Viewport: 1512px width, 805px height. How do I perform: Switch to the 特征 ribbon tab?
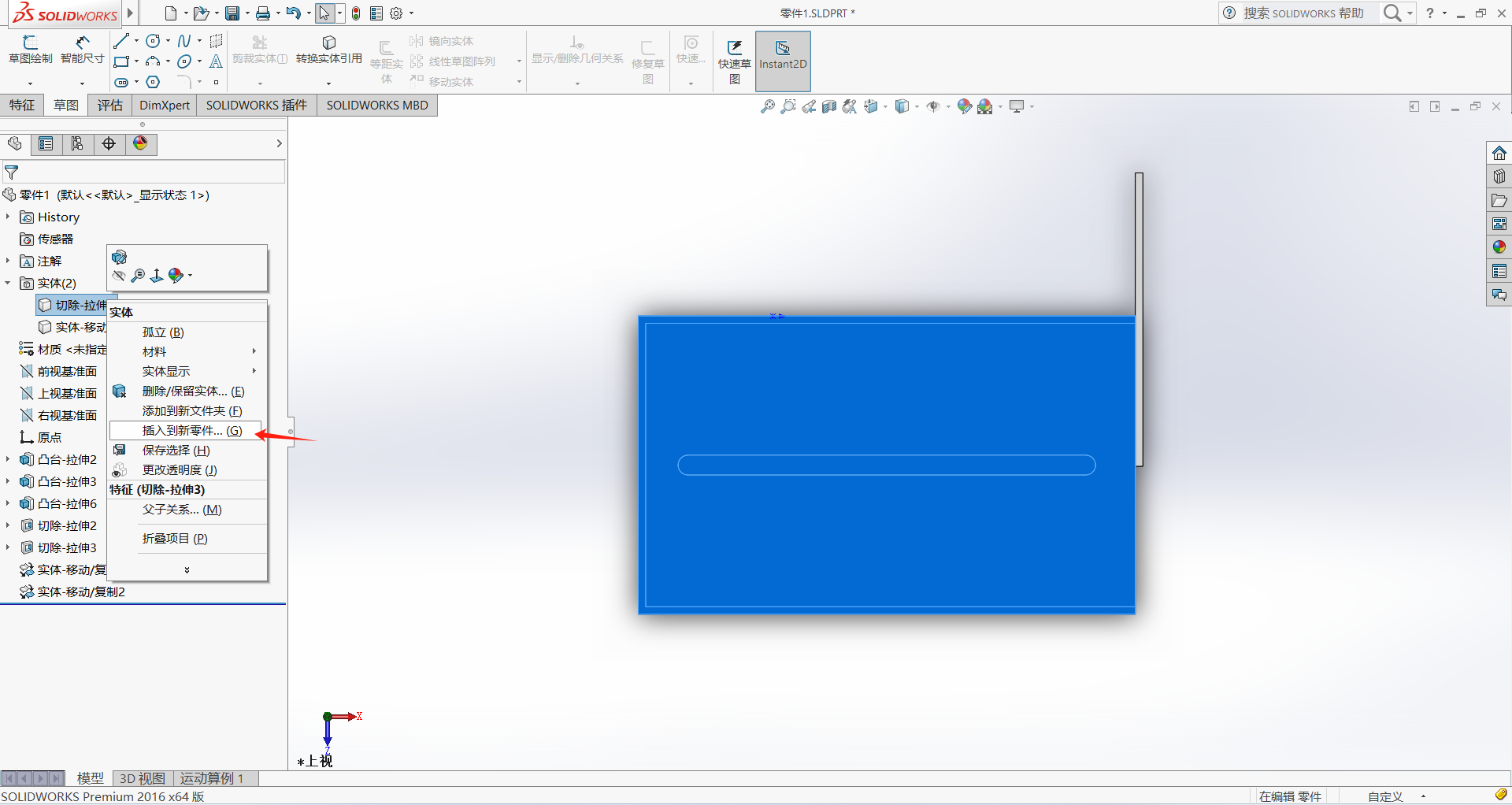(22, 106)
